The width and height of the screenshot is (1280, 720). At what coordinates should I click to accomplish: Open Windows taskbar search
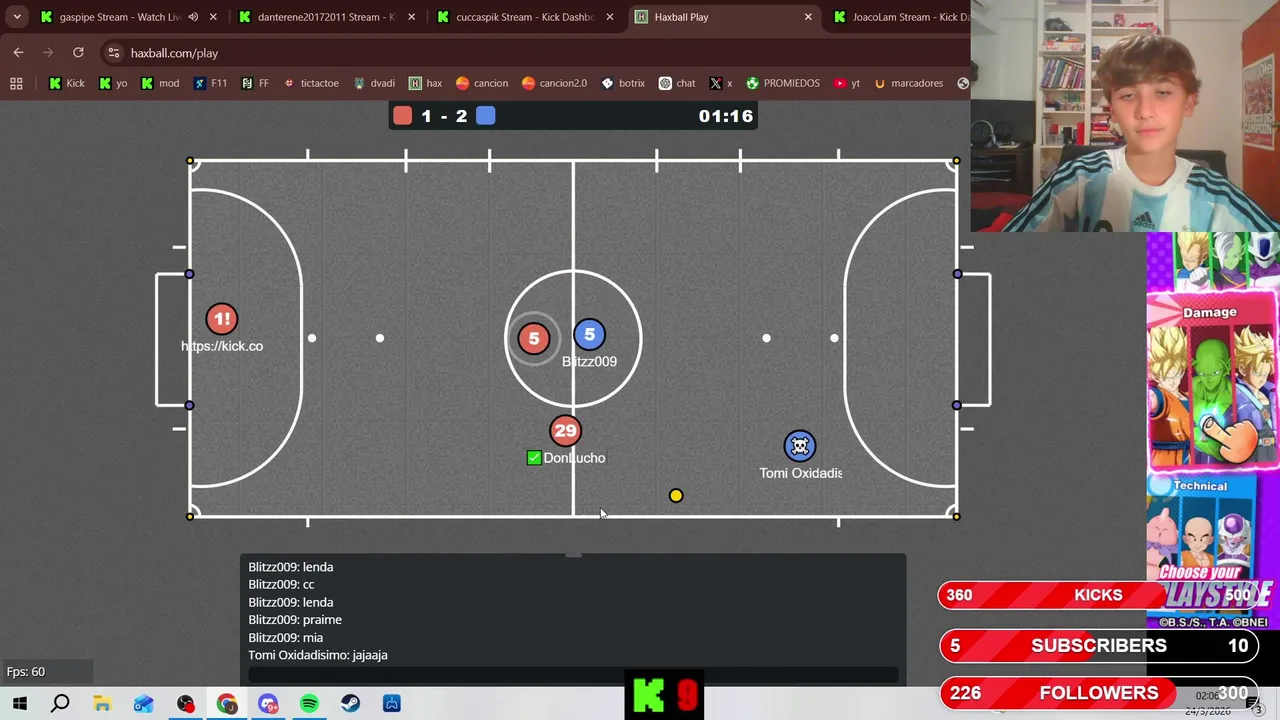pyautogui.click(x=60, y=704)
